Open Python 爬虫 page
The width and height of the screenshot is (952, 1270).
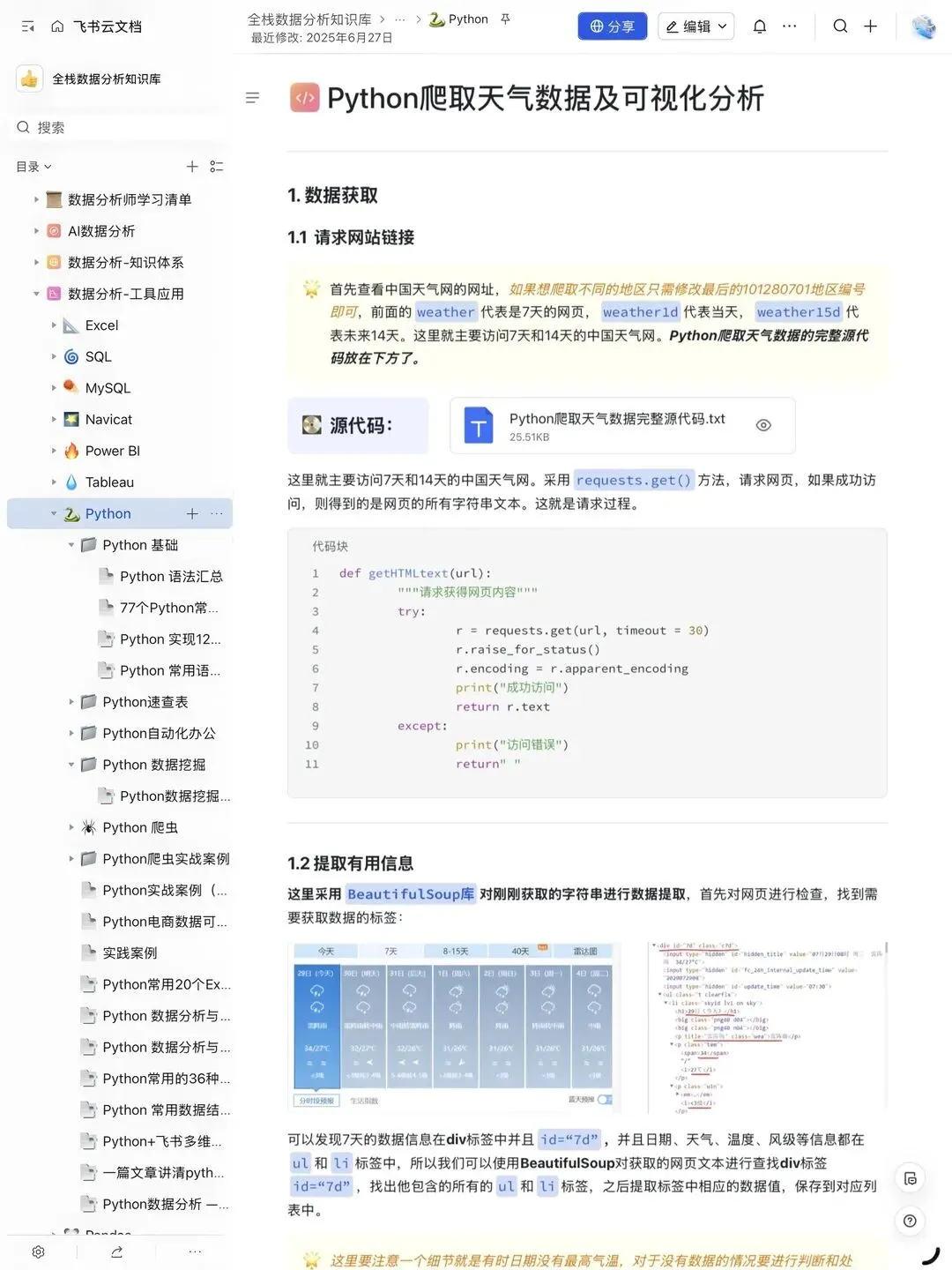pos(140,827)
